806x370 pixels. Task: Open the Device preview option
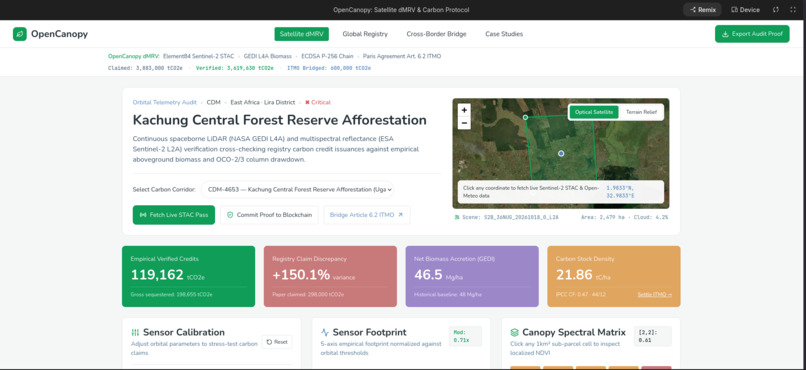click(745, 10)
